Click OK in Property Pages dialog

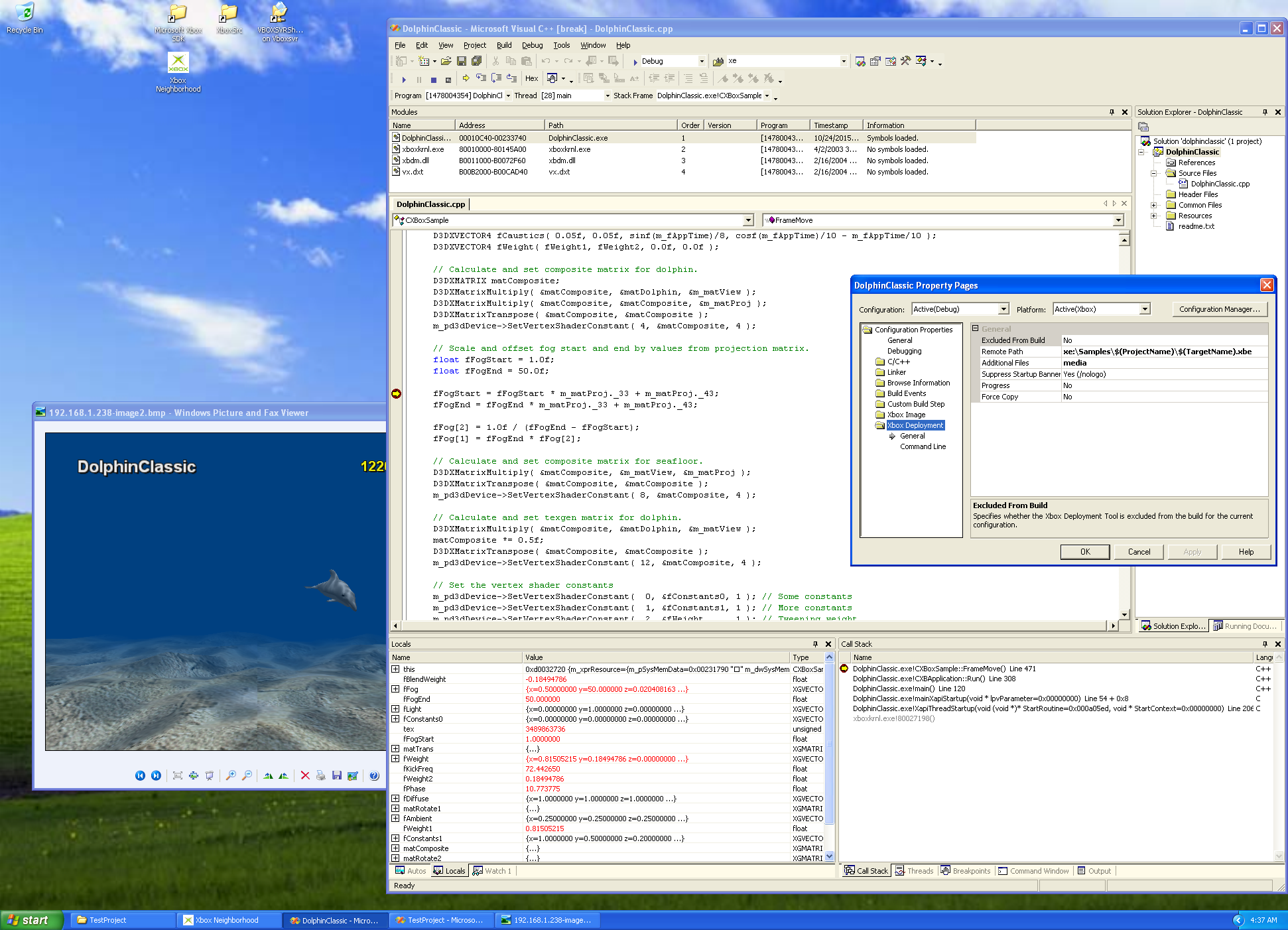click(x=1085, y=552)
